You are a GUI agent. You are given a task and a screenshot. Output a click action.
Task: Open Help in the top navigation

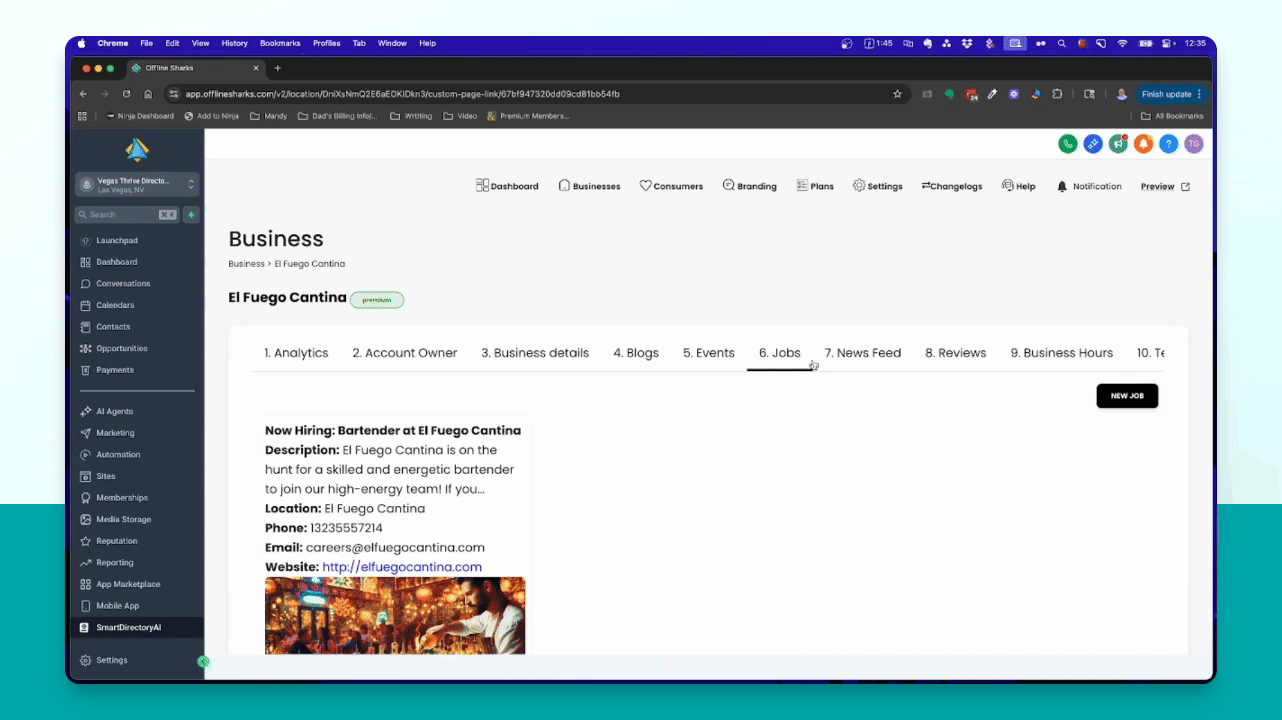coord(1019,186)
